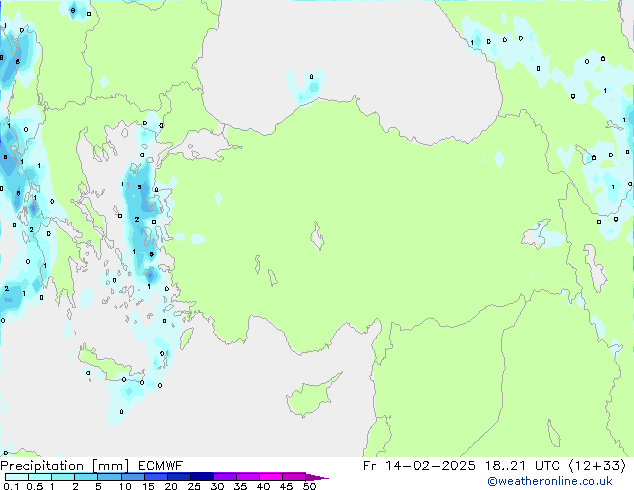The width and height of the screenshot is (634, 490).
Task: Click the "Precipitation" title text
Action: pyautogui.click(x=42, y=466)
